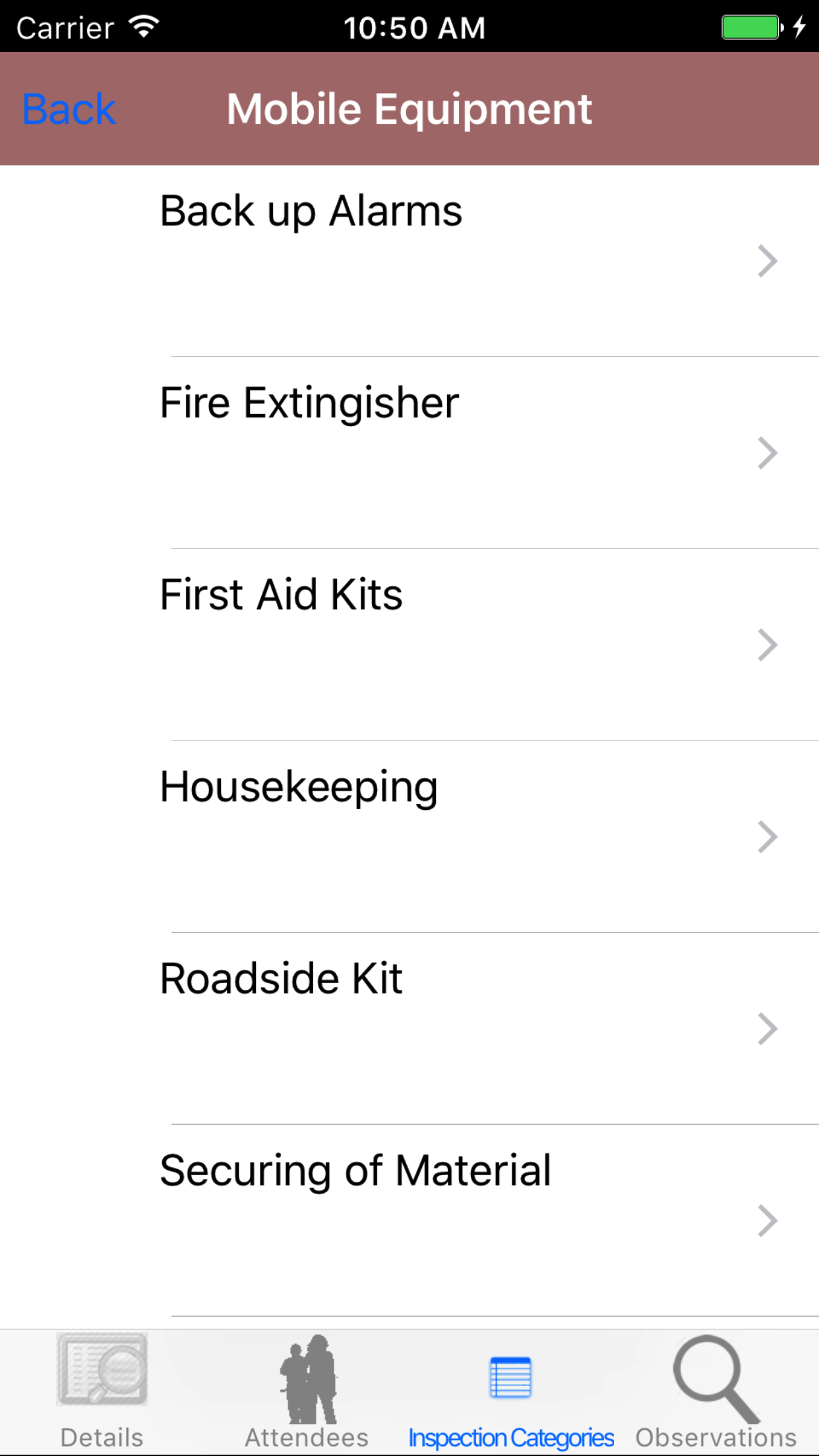Go to the Details tab label
The height and width of the screenshot is (1456, 819).
coord(102,1438)
